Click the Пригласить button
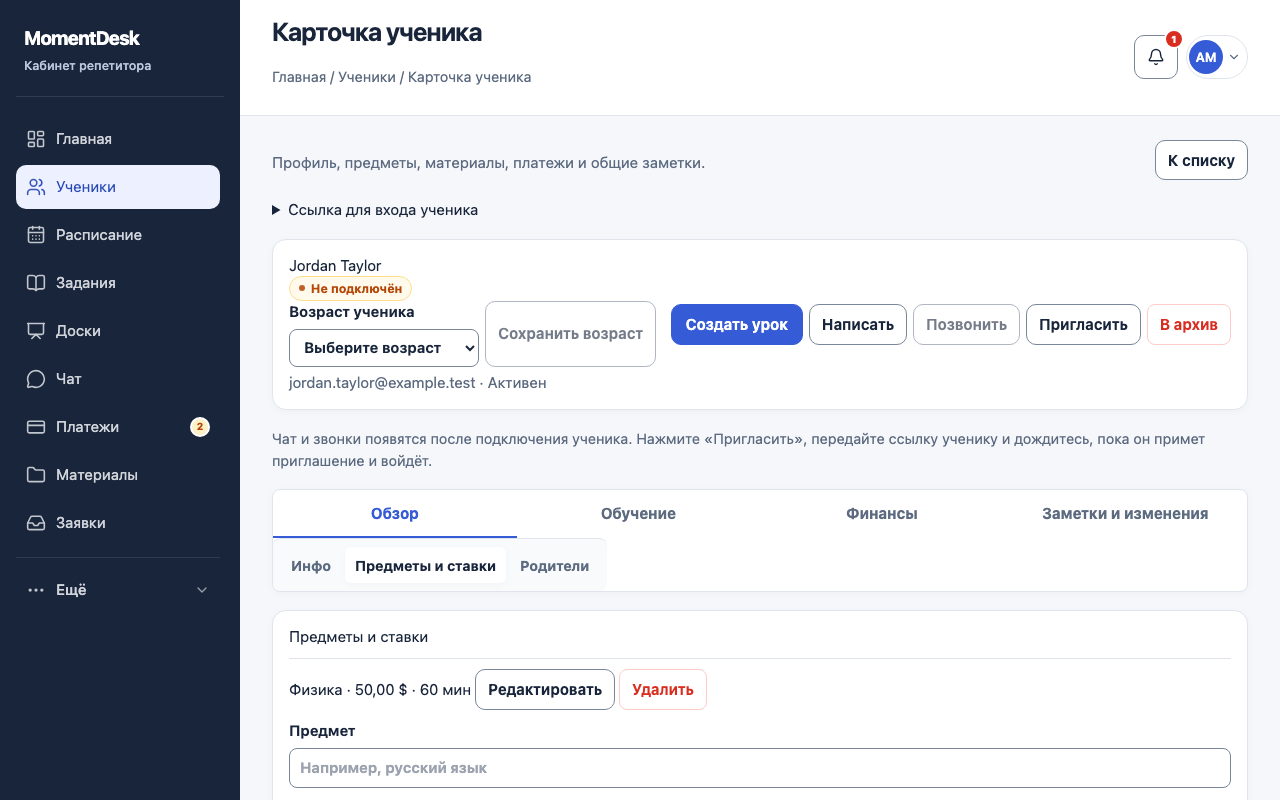The image size is (1280, 800). [1083, 325]
